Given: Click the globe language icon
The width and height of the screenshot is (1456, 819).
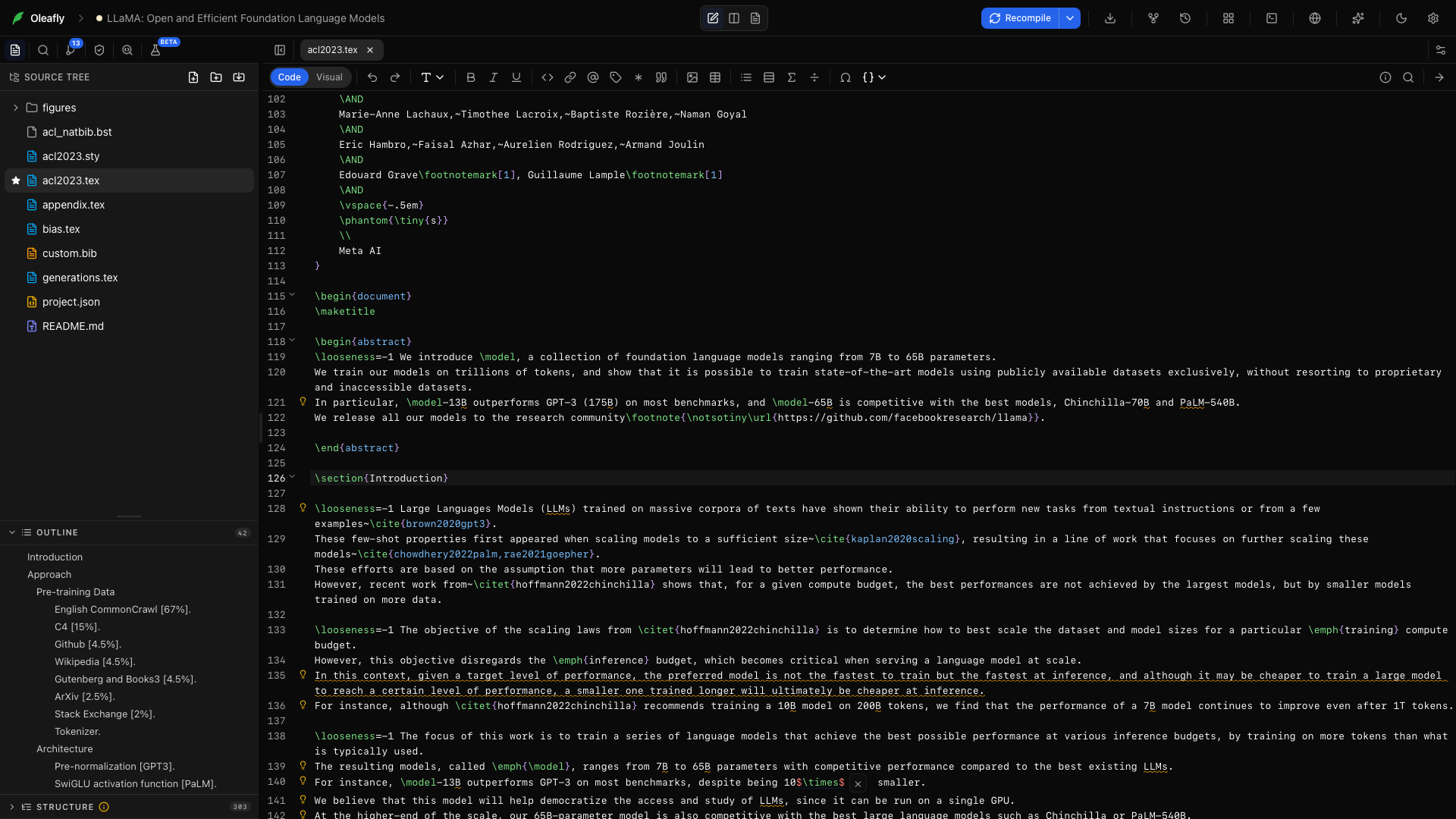Looking at the screenshot, I should coord(1315,18).
